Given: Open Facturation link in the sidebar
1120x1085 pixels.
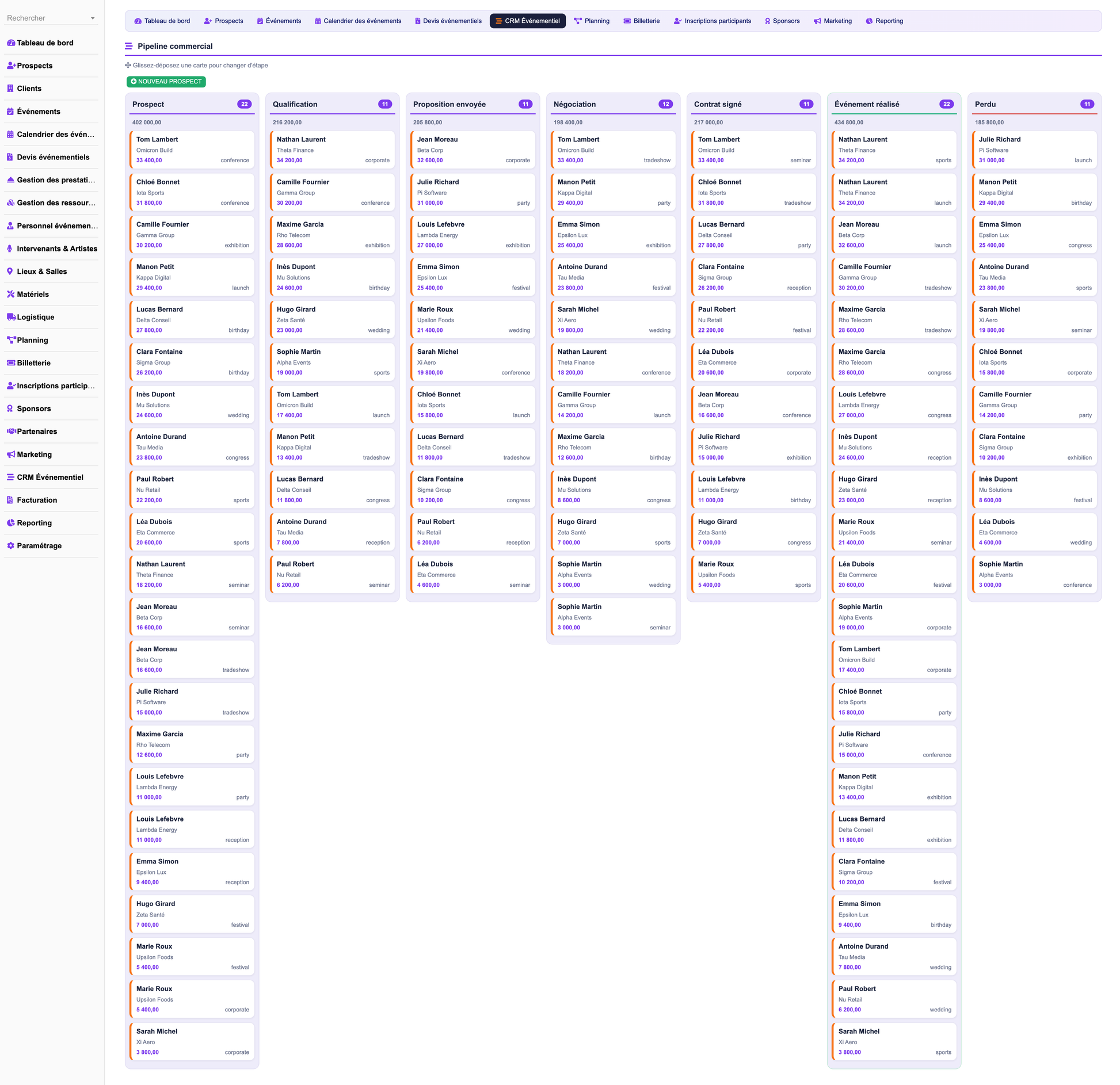Looking at the screenshot, I should [51, 500].
